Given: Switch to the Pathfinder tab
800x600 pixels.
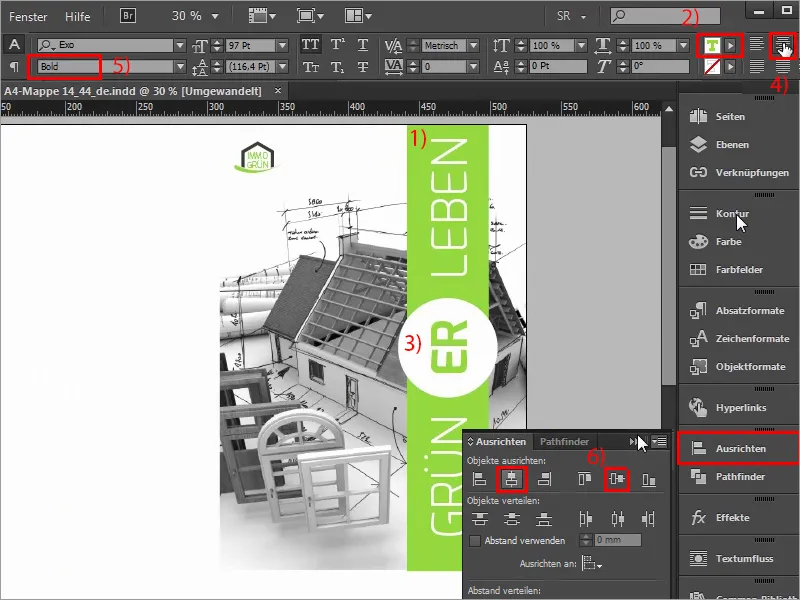Looking at the screenshot, I should click(x=565, y=442).
